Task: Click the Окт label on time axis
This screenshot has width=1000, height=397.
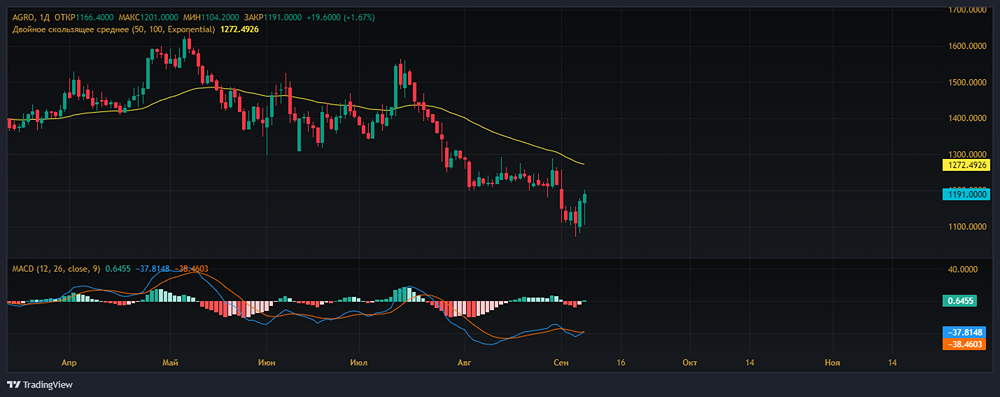Action: tap(689, 363)
